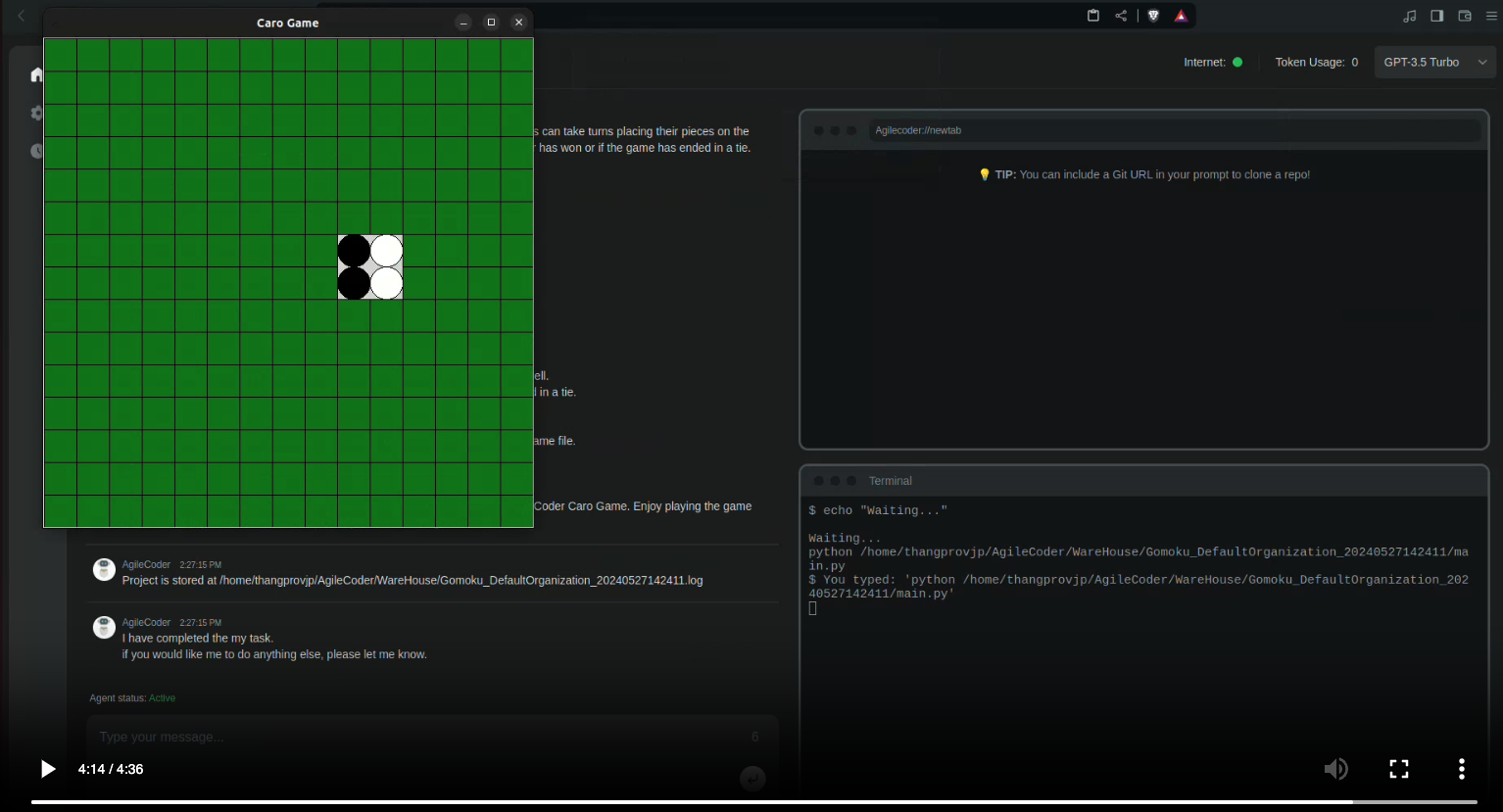Screen dimensions: 1503x812
Task: Mute the video volume
Action: pyautogui.click(x=1335, y=769)
